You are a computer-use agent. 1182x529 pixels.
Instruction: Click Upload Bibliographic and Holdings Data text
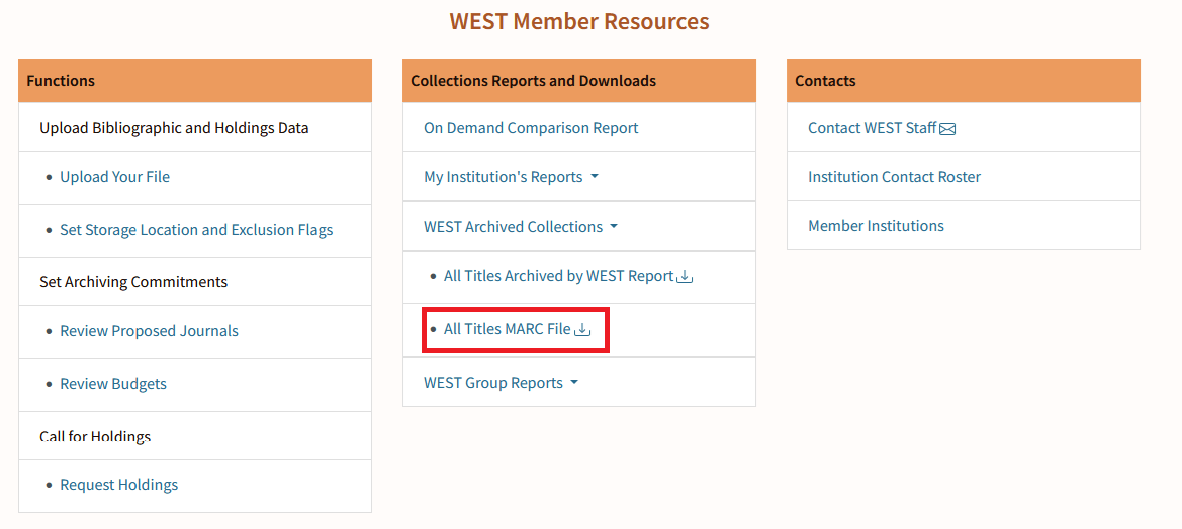(173, 128)
